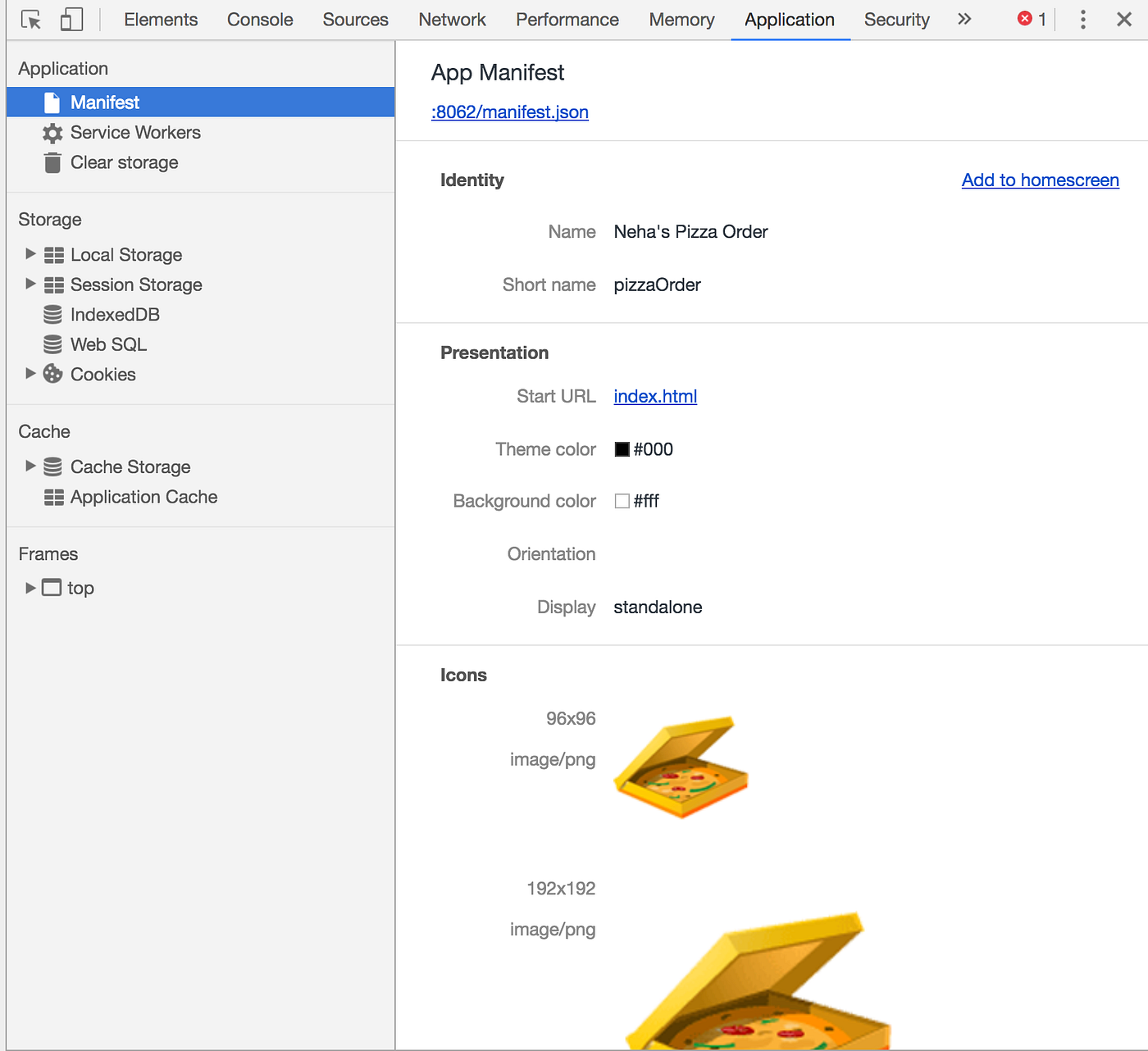The width and height of the screenshot is (1148, 1051).
Task: Activate the inspect element picker icon
Action: click(x=31, y=20)
